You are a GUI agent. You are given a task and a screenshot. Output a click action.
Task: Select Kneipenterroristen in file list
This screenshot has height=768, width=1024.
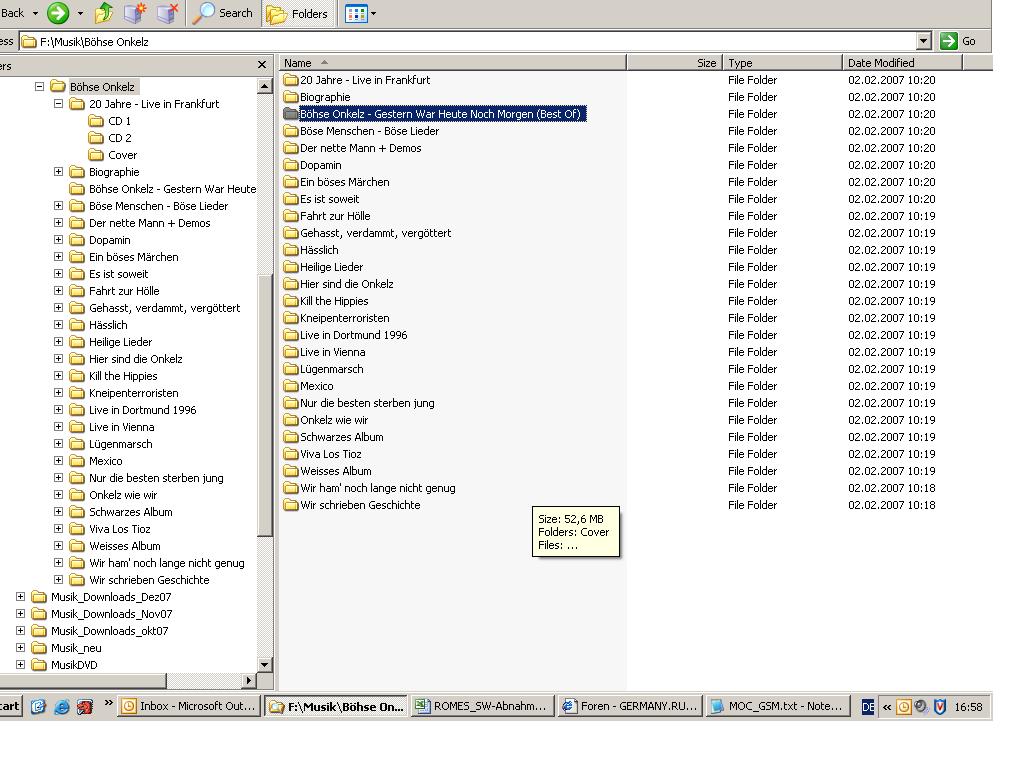click(345, 318)
